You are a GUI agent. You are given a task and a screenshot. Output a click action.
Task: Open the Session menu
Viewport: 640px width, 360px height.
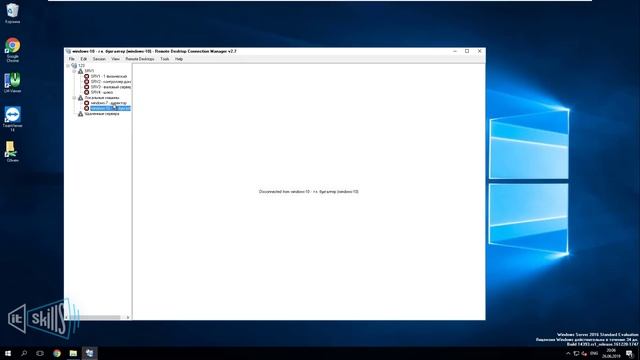tap(99, 59)
